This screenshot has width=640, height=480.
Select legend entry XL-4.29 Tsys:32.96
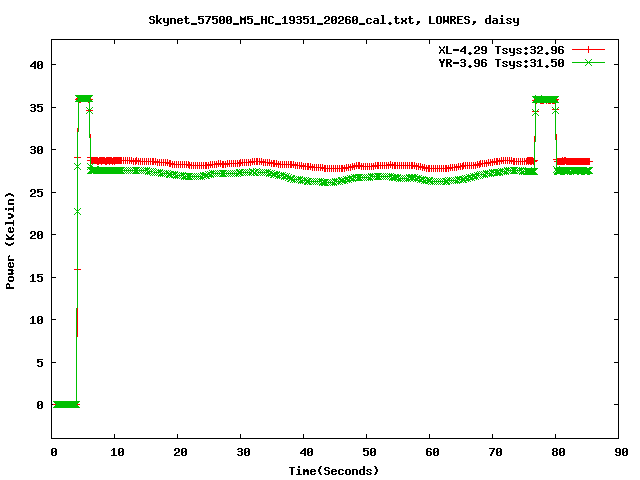501,50
